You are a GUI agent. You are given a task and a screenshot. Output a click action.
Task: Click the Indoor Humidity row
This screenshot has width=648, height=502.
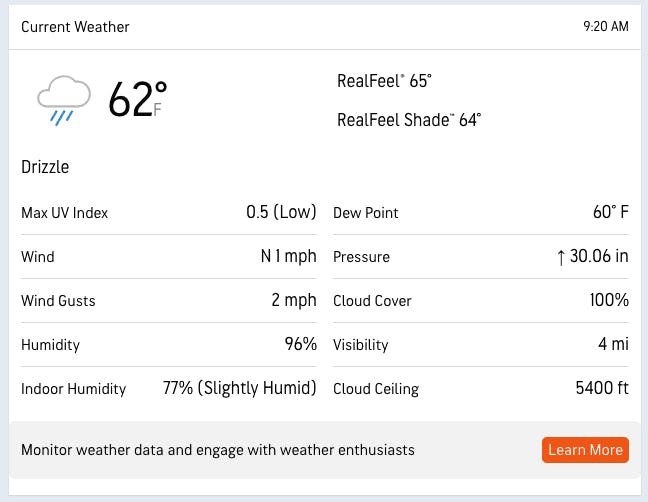168,389
